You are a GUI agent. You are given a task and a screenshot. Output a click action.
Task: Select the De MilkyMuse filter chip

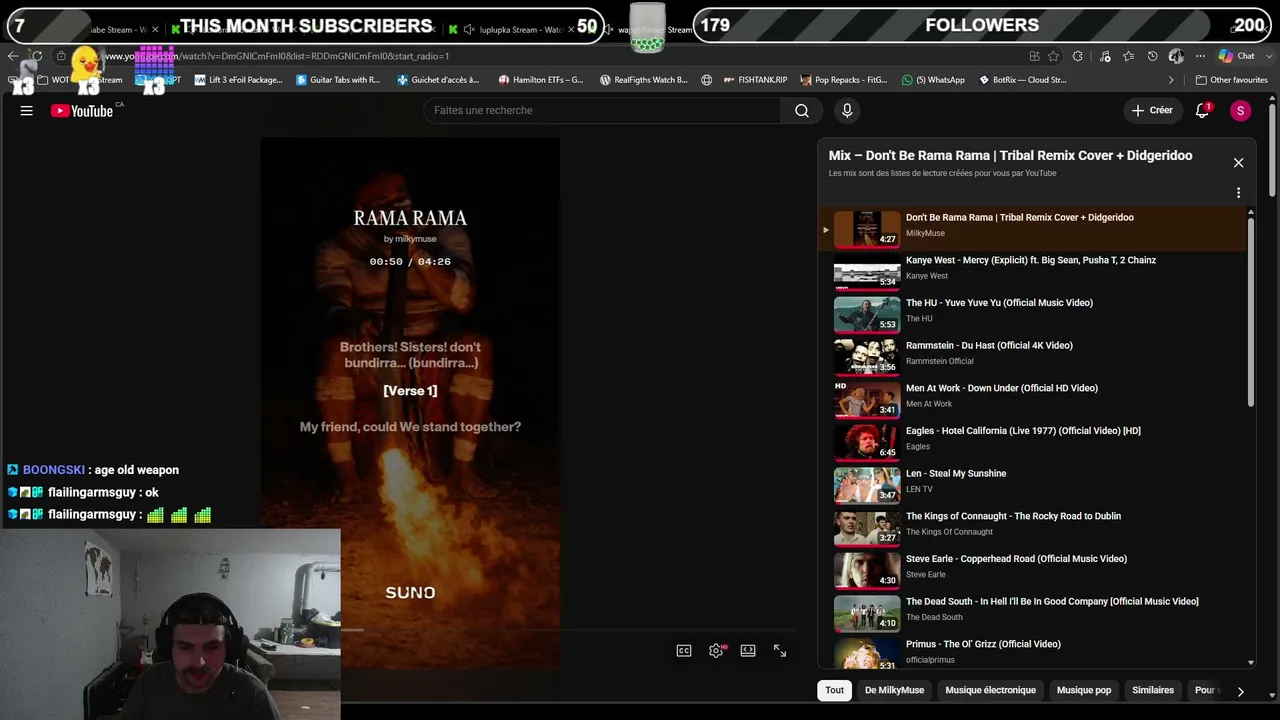(894, 690)
